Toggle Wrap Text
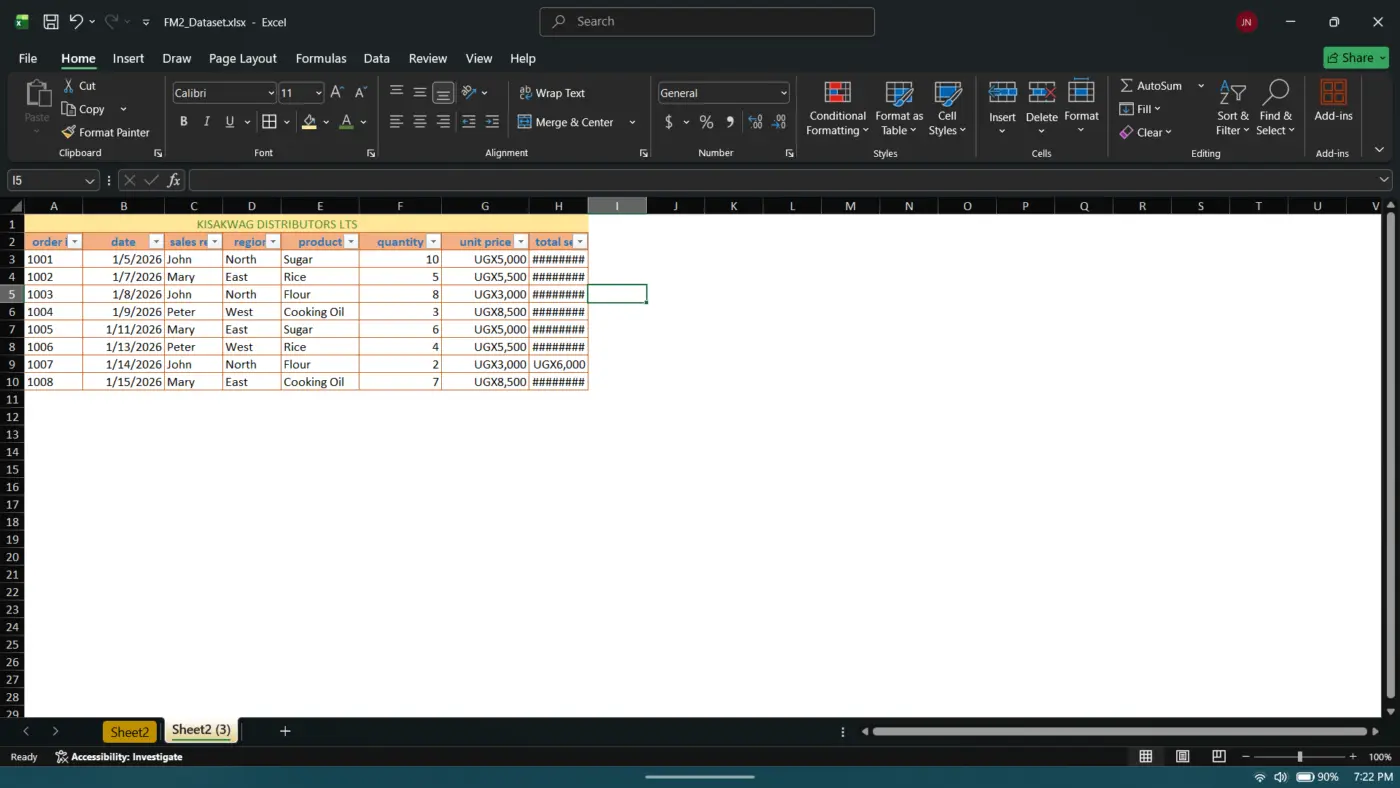This screenshot has width=1400, height=788. tap(552, 93)
